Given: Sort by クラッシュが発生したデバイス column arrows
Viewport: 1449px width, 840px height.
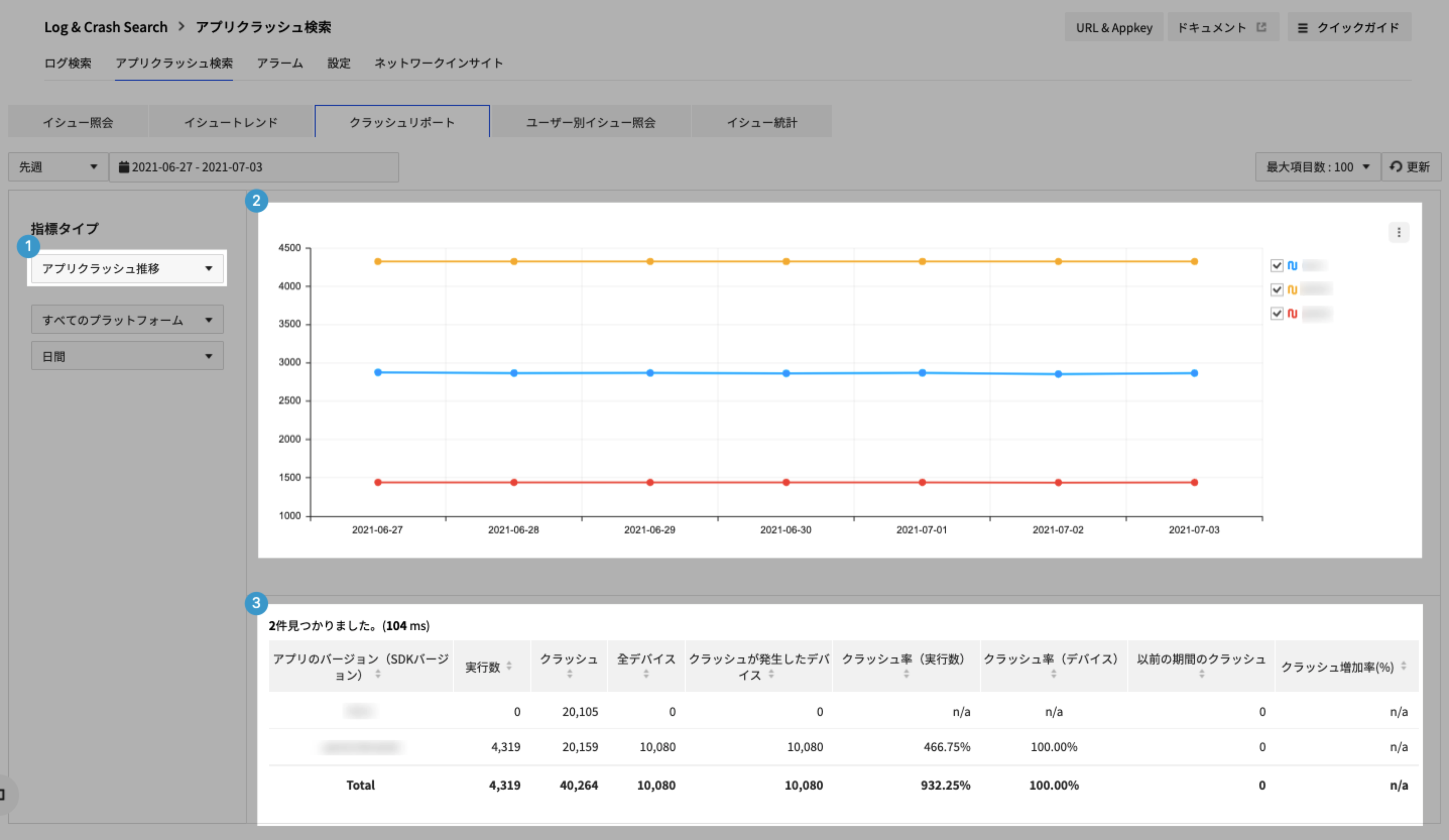Looking at the screenshot, I should pos(771,673).
